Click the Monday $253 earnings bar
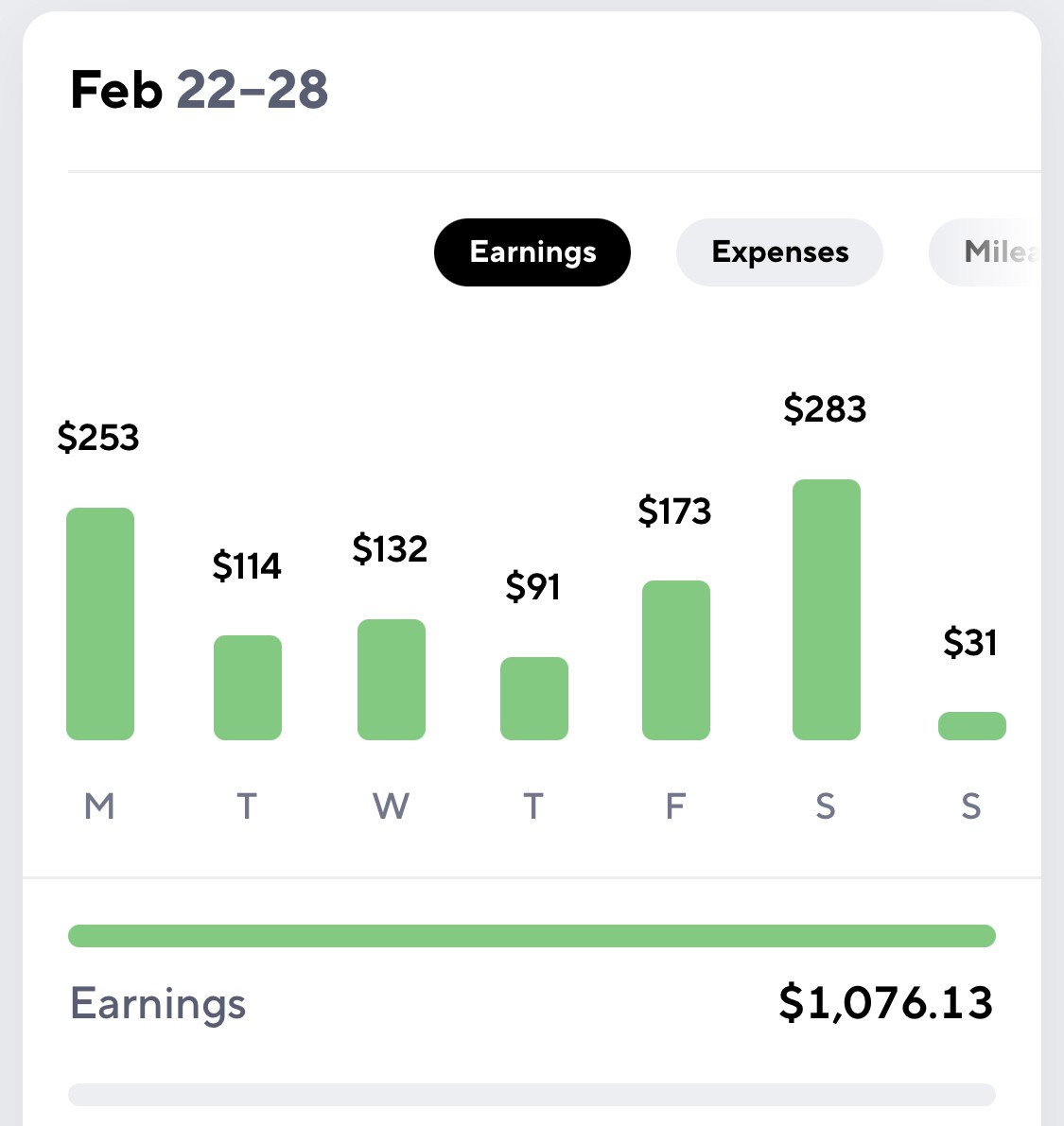 [x=100, y=623]
